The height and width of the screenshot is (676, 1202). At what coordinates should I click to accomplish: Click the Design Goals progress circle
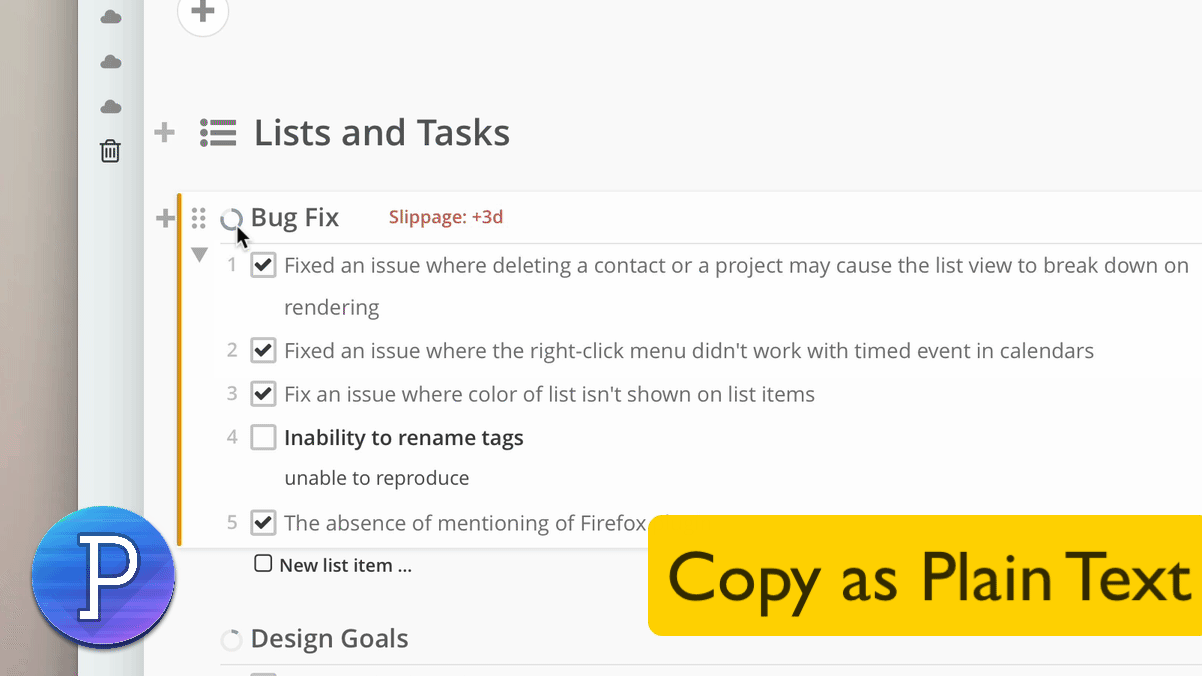point(231,640)
